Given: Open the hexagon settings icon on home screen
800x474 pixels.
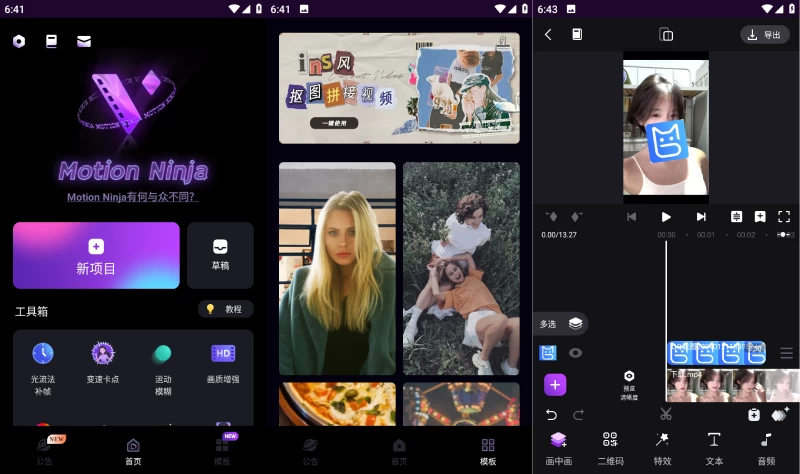Looking at the screenshot, I should click(x=19, y=41).
